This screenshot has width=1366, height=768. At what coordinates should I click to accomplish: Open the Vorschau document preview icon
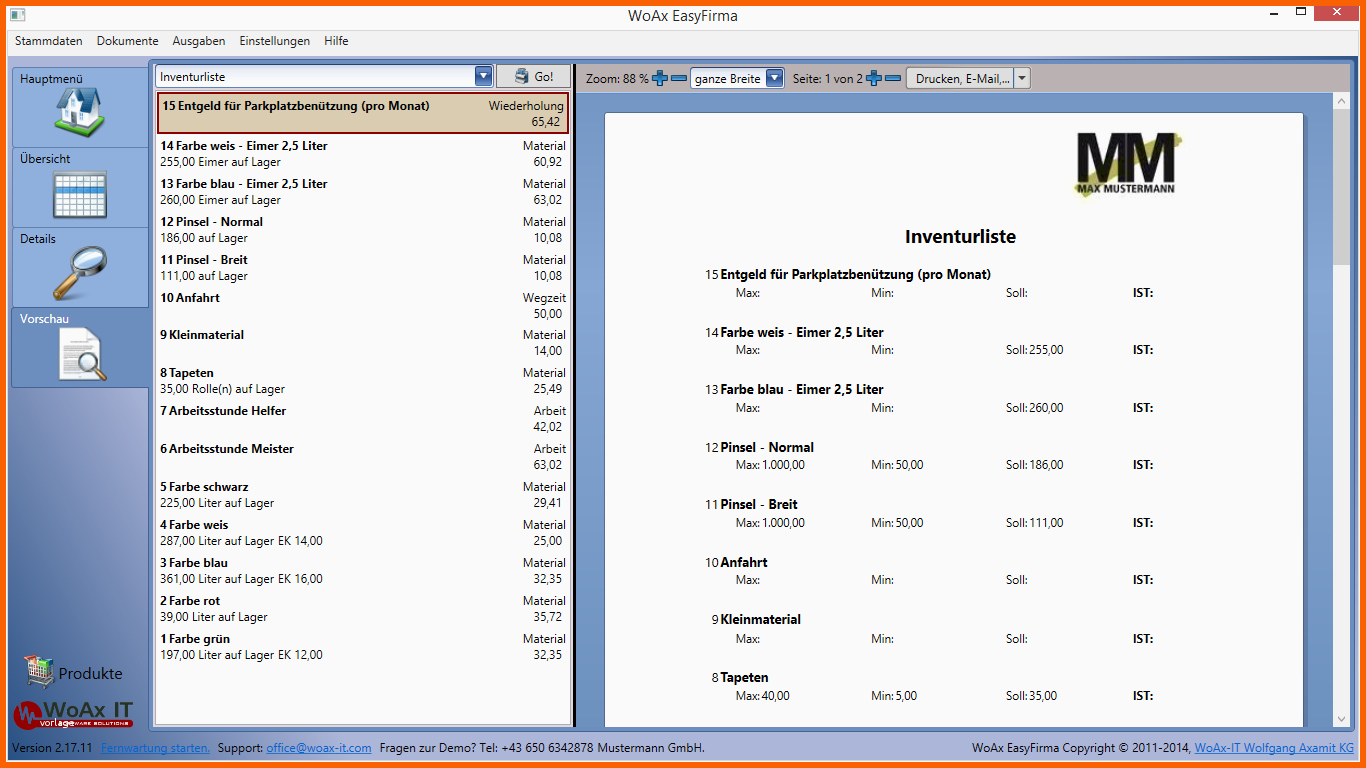pos(79,354)
